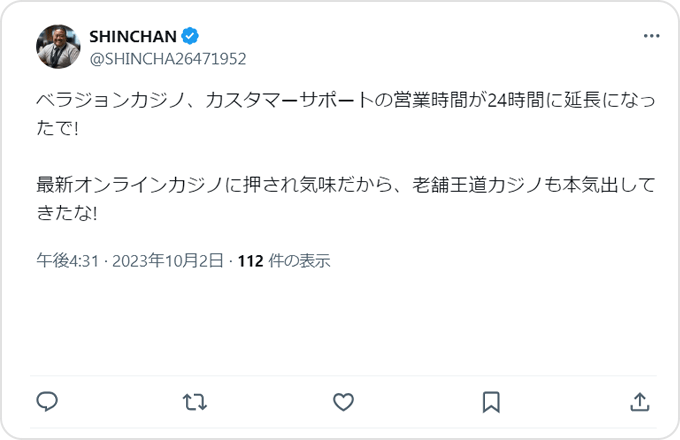Like the tweet with the heart icon

coord(343,402)
